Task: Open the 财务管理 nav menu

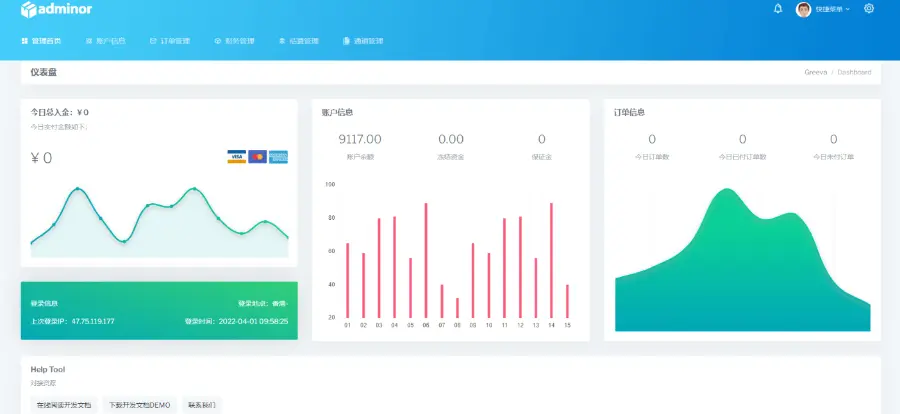Action: tap(234, 41)
